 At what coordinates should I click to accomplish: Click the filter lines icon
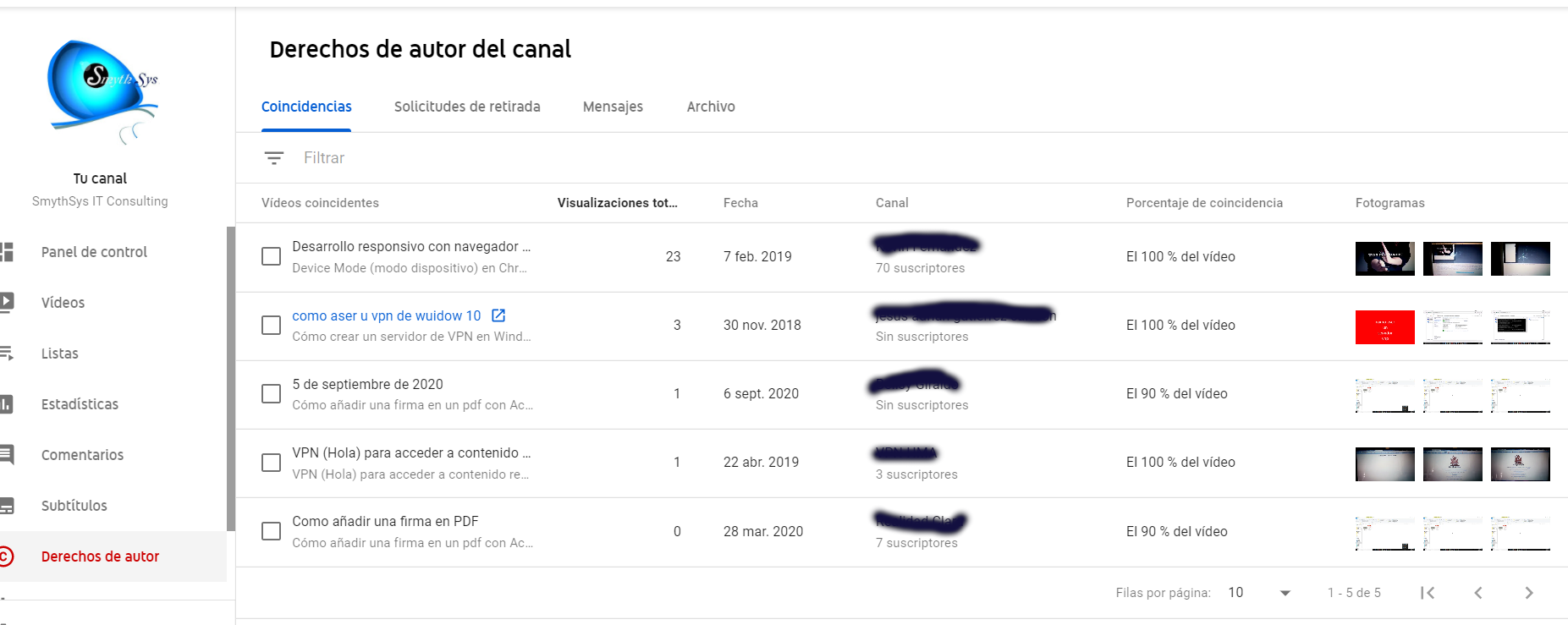273,158
